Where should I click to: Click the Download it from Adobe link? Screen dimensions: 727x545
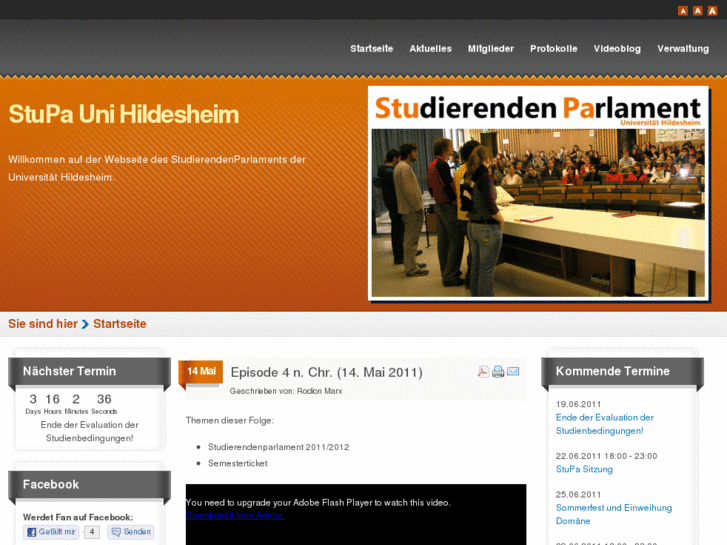(x=236, y=515)
